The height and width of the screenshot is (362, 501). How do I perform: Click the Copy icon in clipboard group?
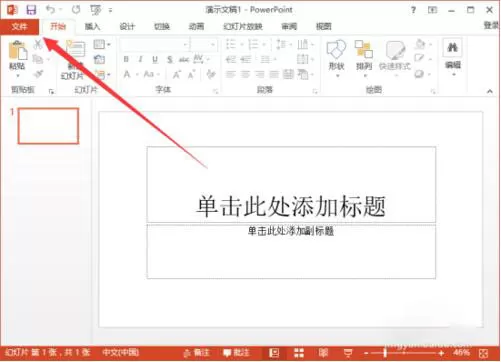click(38, 59)
